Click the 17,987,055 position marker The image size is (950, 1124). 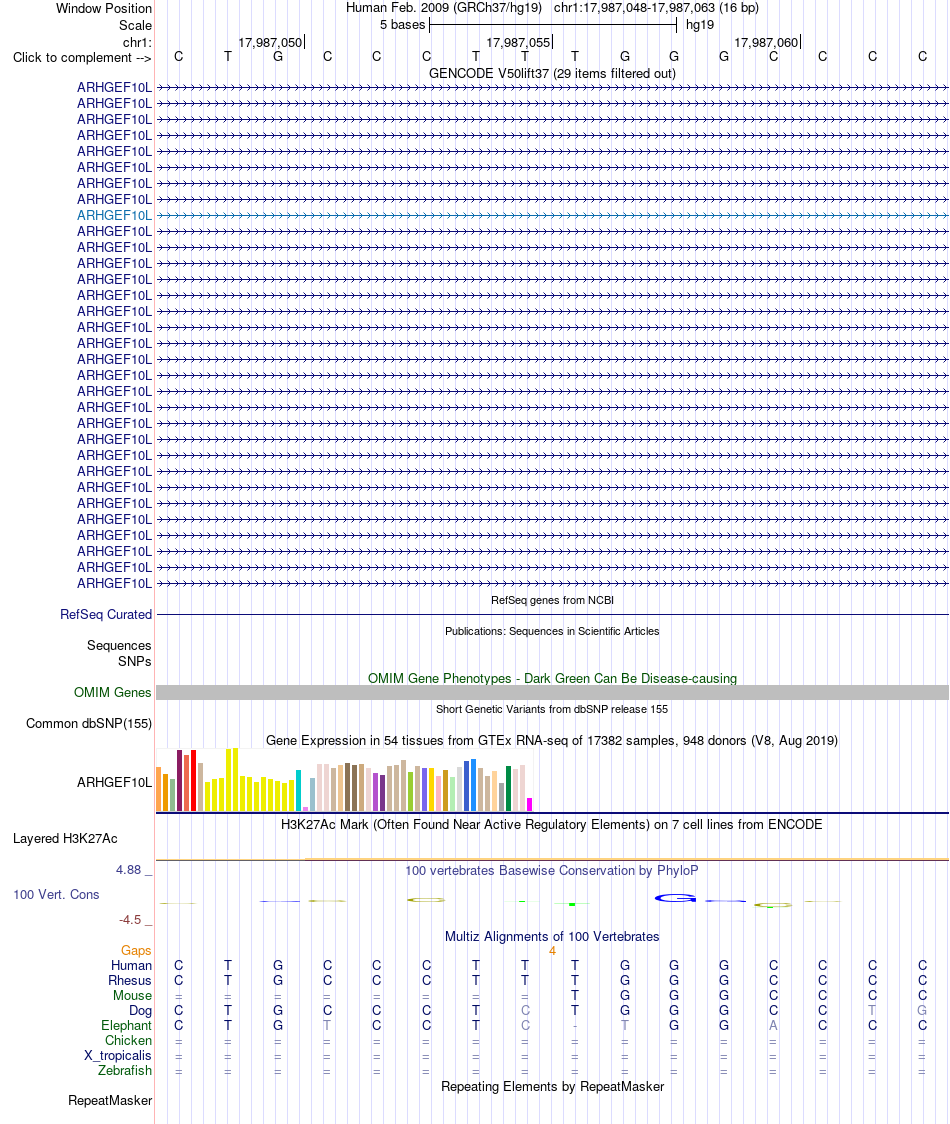(518, 42)
